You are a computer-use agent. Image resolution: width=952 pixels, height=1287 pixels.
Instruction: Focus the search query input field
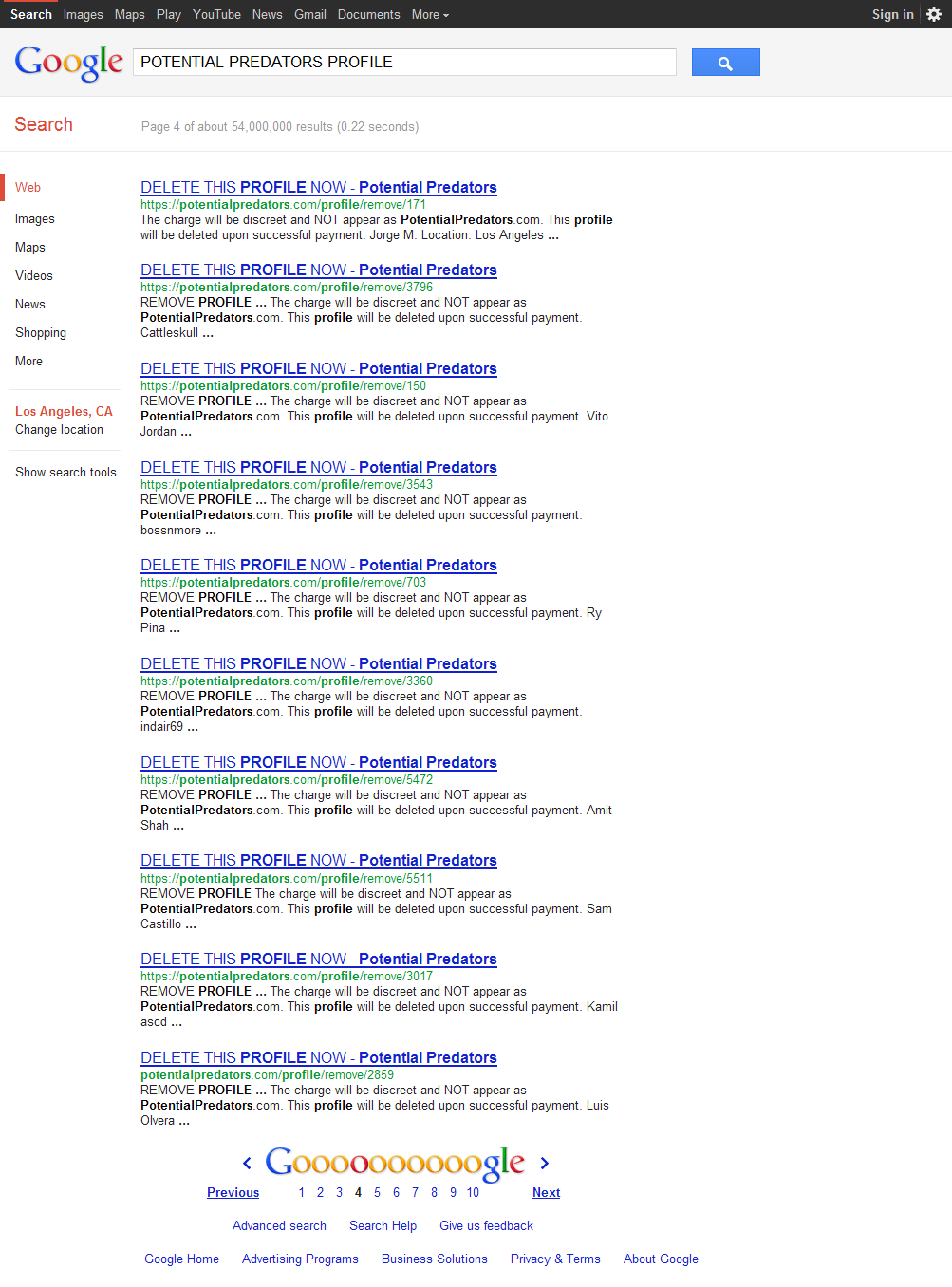click(404, 62)
